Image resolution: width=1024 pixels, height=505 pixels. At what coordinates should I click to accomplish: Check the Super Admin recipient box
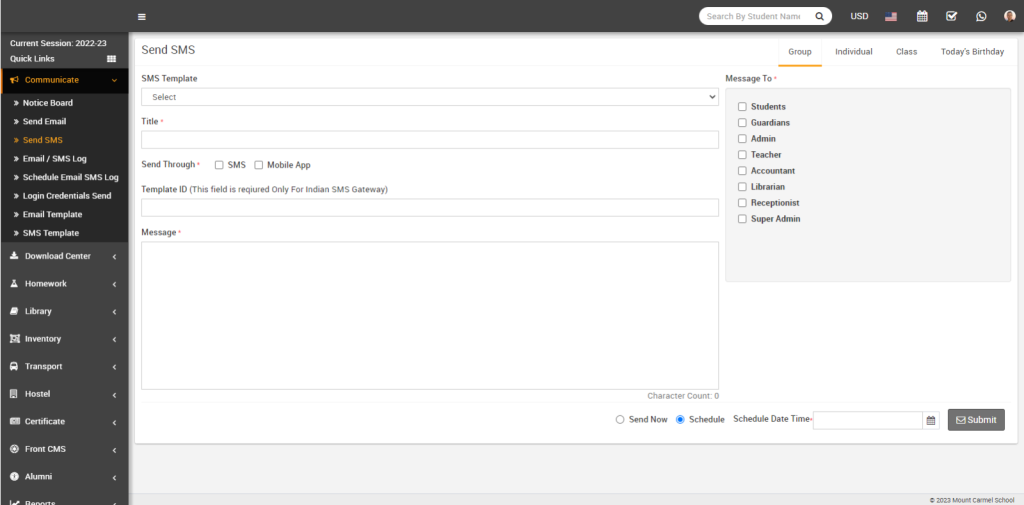(742, 219)
